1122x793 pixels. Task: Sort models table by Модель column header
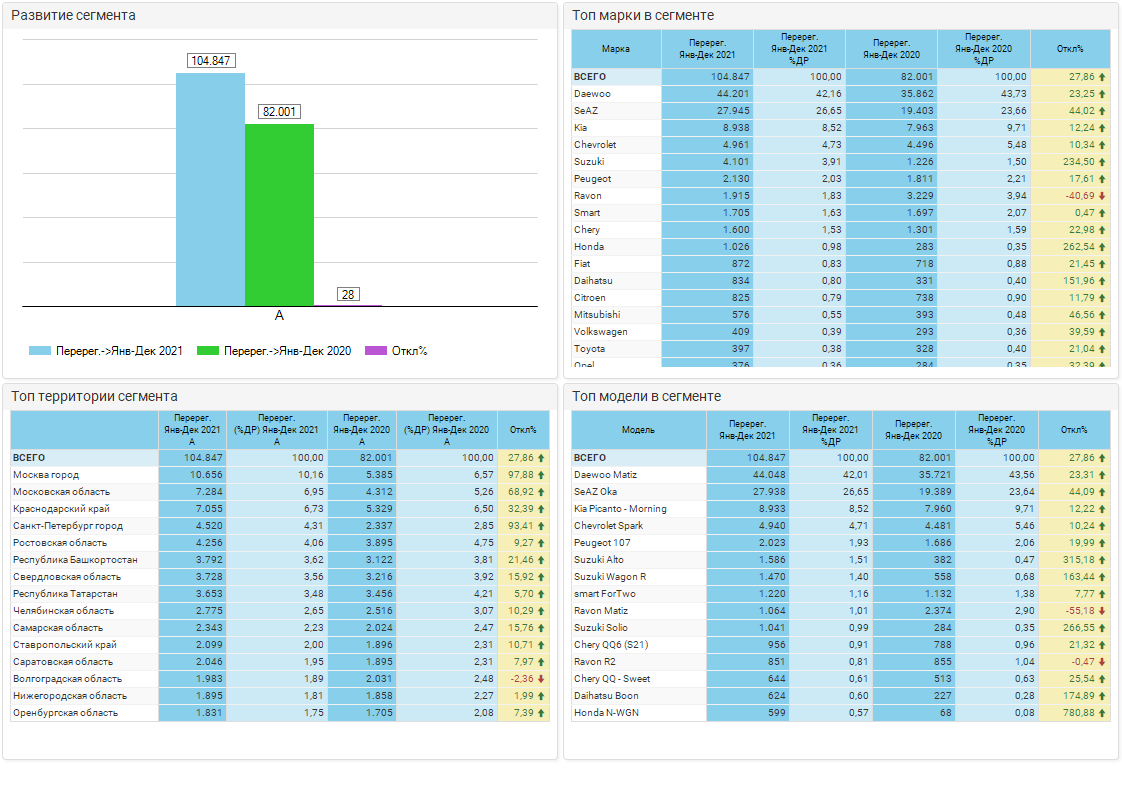(638, 430)
